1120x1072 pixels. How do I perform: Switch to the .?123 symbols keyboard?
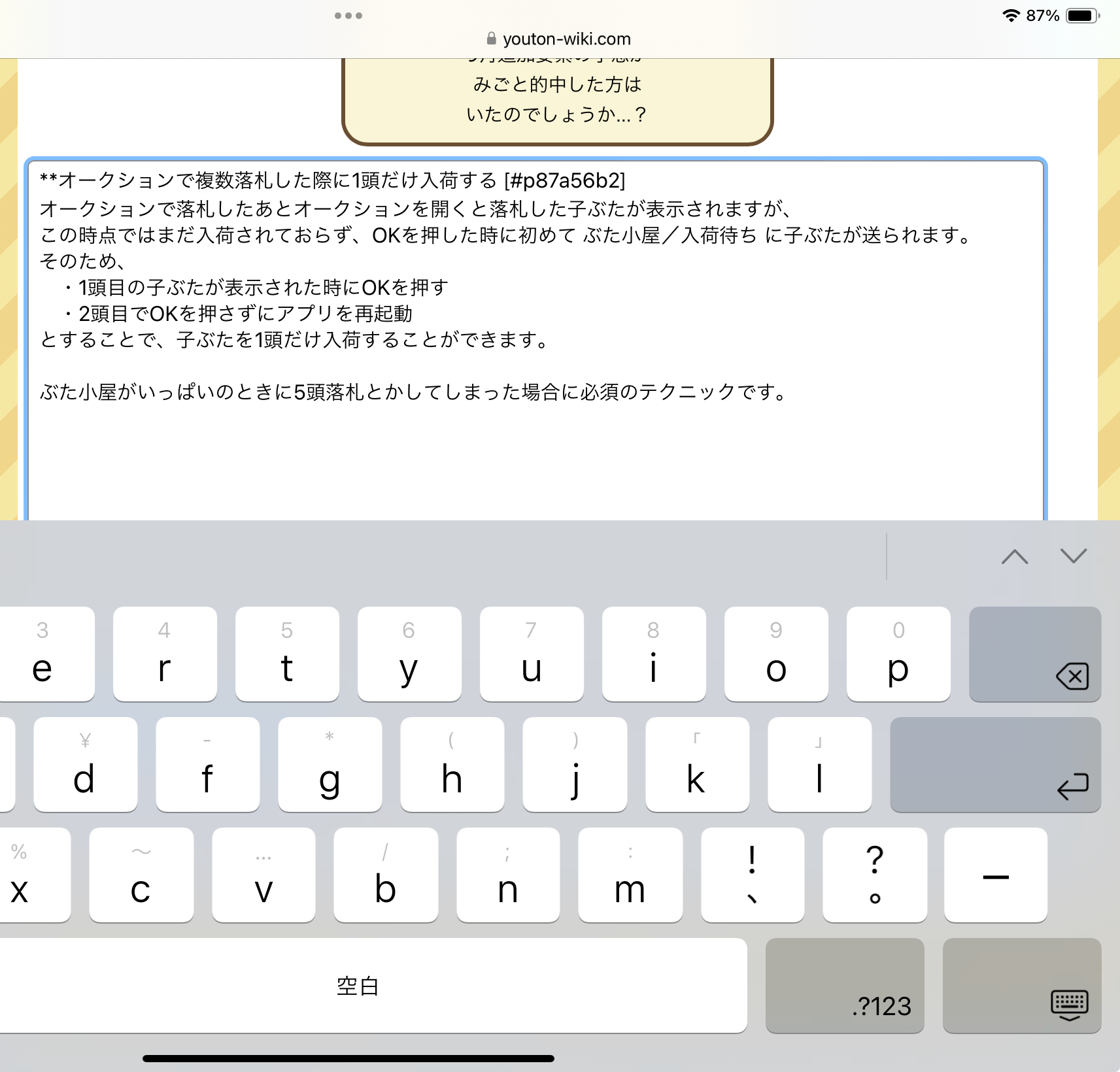click(844, 986)
